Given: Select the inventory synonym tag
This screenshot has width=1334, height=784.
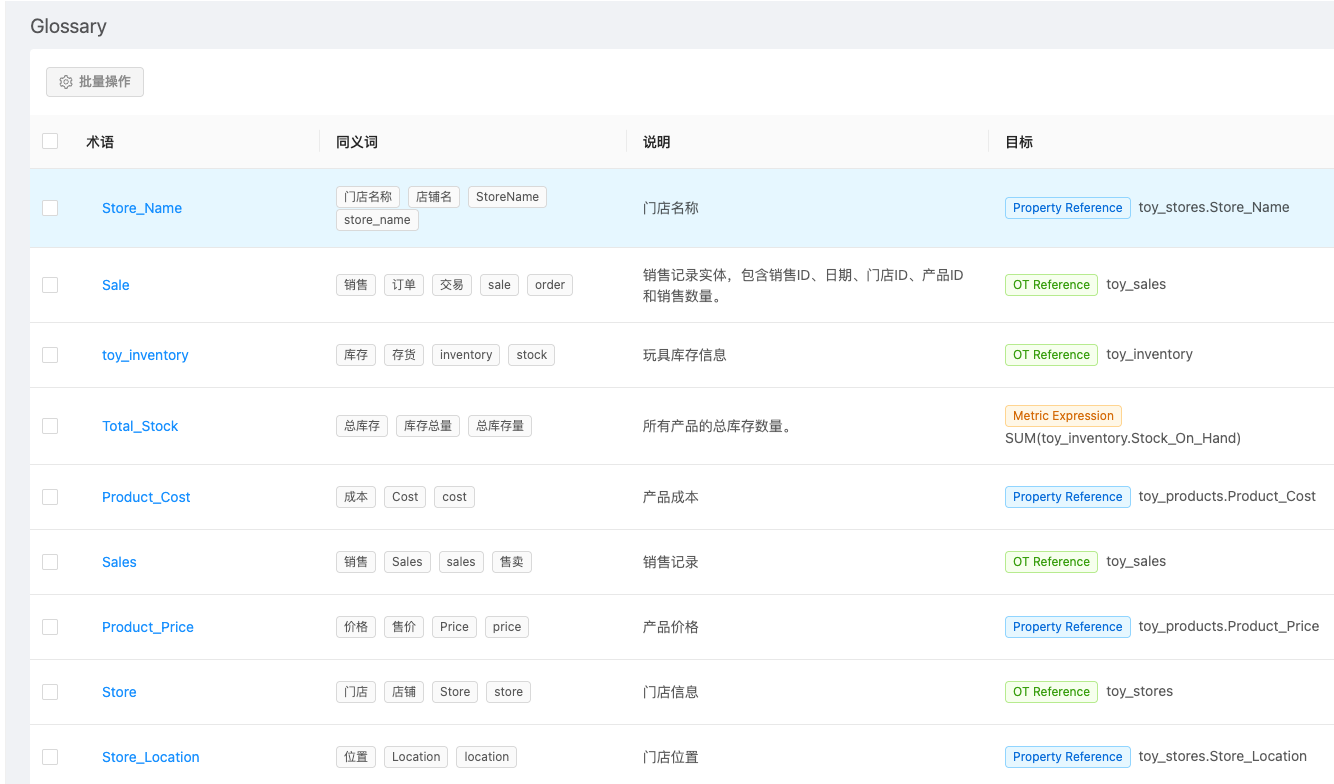Looking at the screenshot, I should point(466,355).
